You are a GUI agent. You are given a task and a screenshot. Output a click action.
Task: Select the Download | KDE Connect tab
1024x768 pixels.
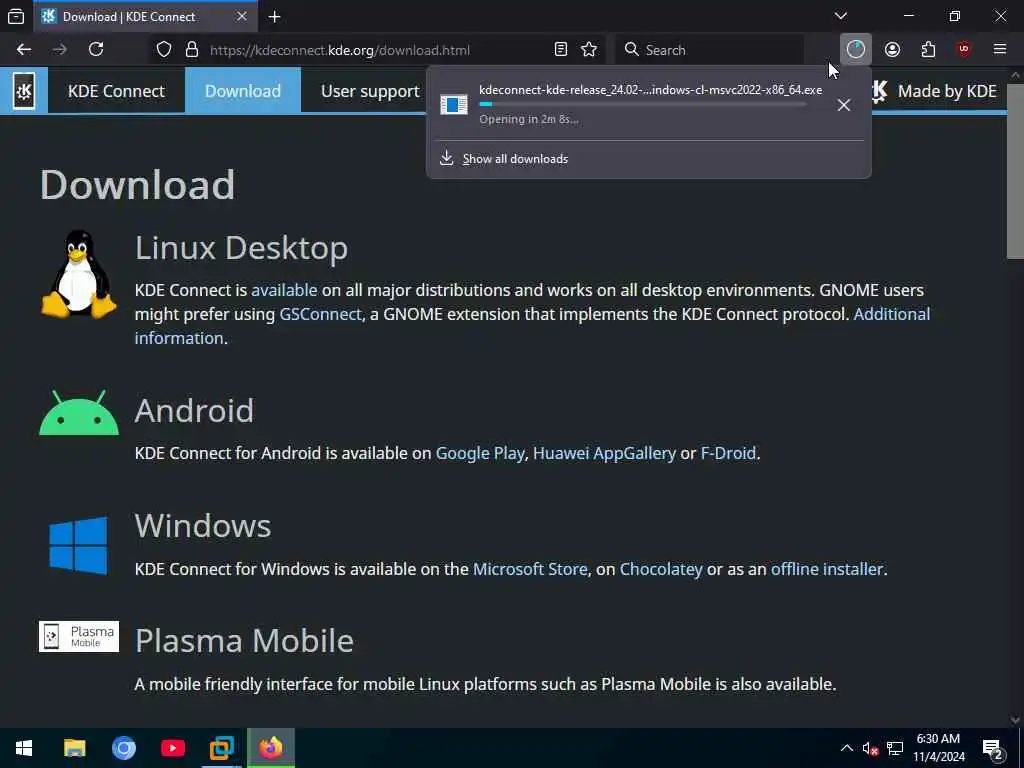click(x=146, y=16)
